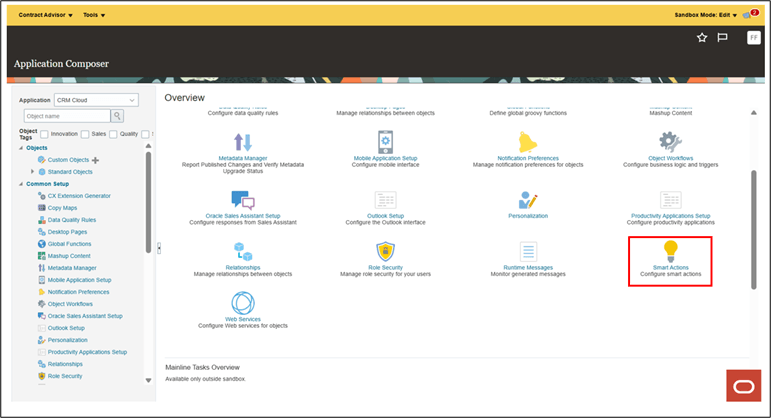Image resolution: width=771 pixels, height=418 pixels.
Task: Select Data Quality Rules in sidebar
Action: (x=72, y=220)
